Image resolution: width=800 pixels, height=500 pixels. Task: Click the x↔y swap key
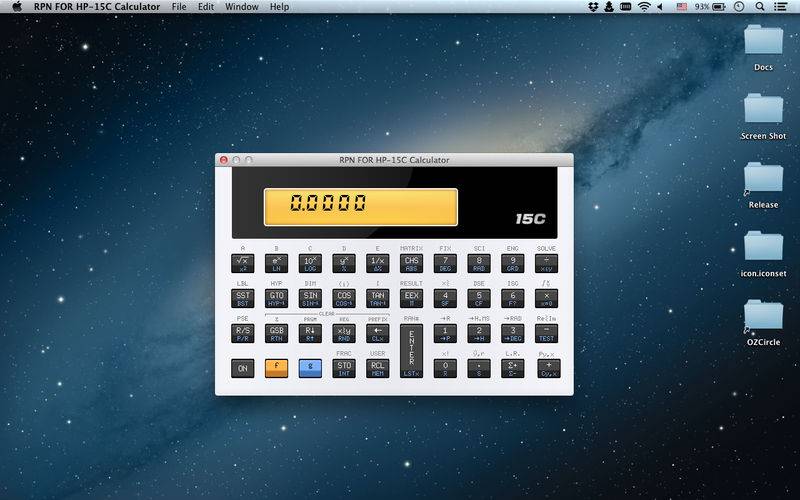pos(344,333)
